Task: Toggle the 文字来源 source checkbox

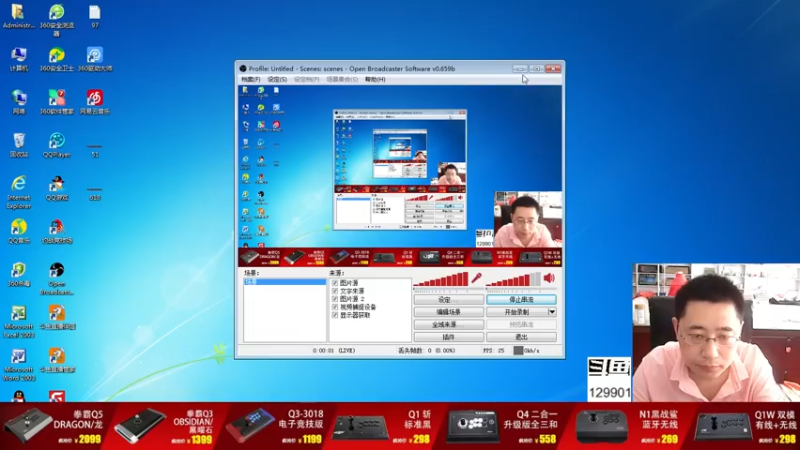Action: (335, 291)
